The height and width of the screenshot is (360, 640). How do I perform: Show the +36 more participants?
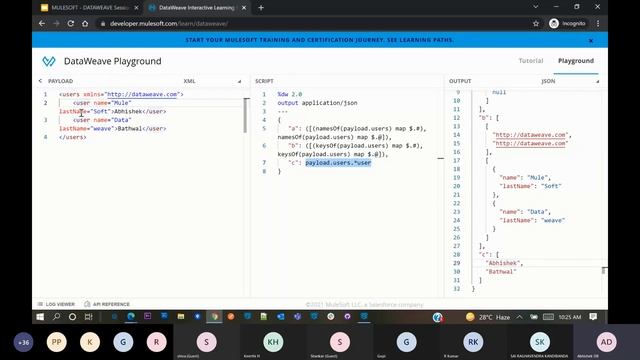pyautogui.click(x=23, y=342)
